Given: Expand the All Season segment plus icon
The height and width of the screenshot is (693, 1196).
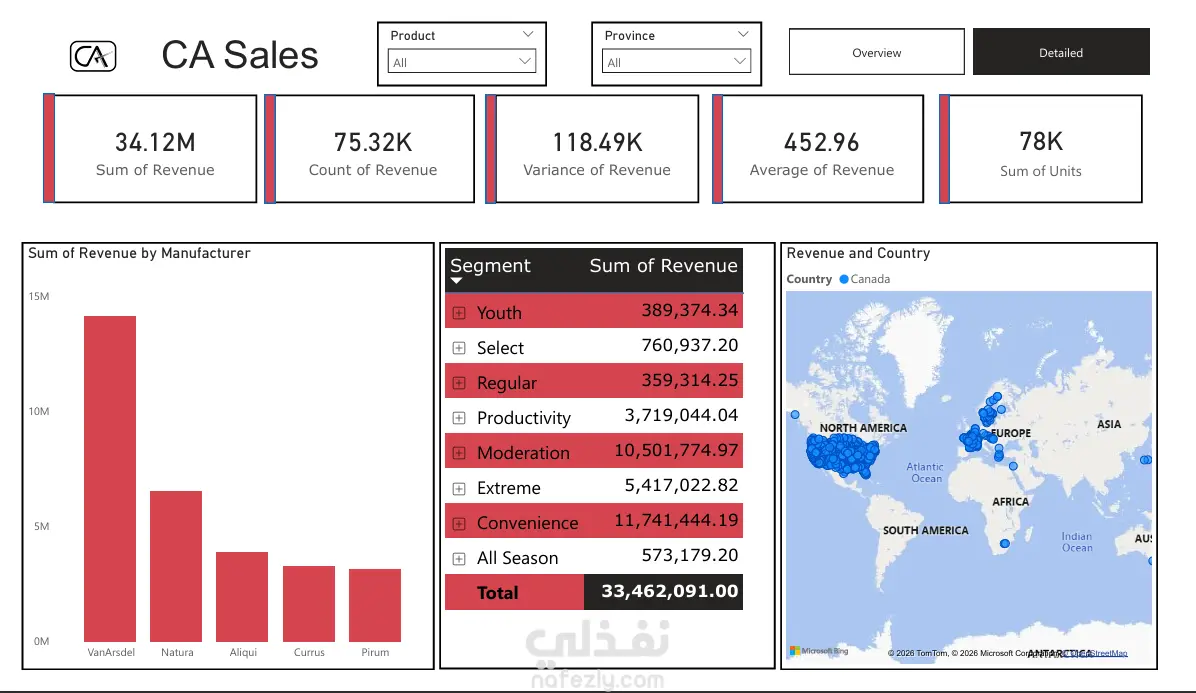Looking at the screenshot, I should click(459, 559).
